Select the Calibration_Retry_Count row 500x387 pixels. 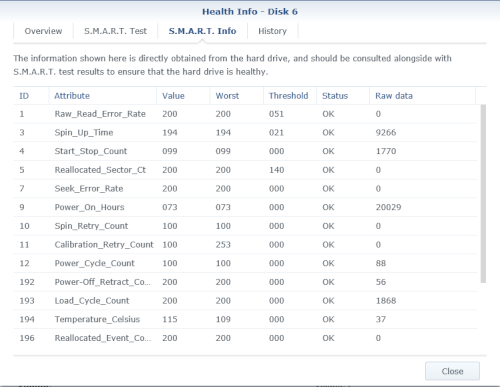(x=245, y=245)
